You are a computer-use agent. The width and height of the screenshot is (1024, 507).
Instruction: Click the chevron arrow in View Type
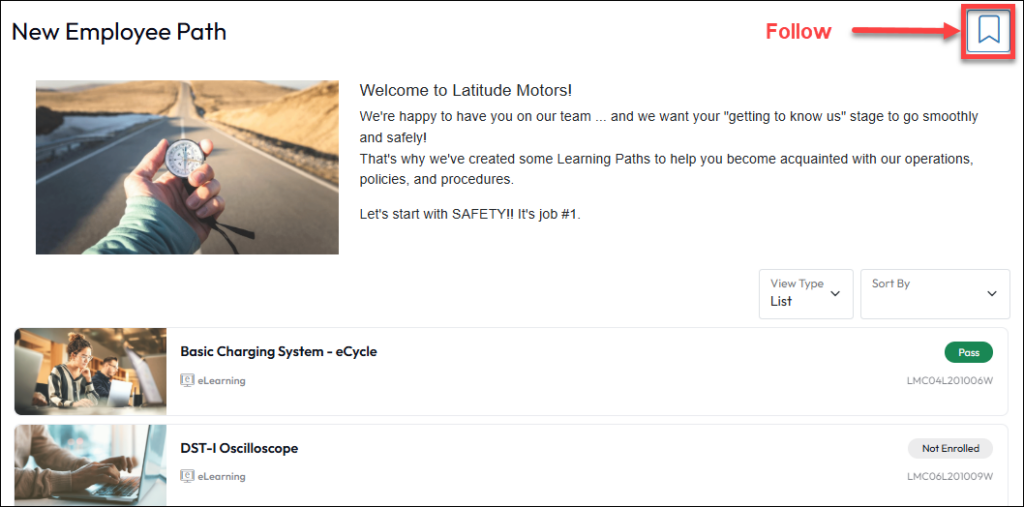click(835, 294)
